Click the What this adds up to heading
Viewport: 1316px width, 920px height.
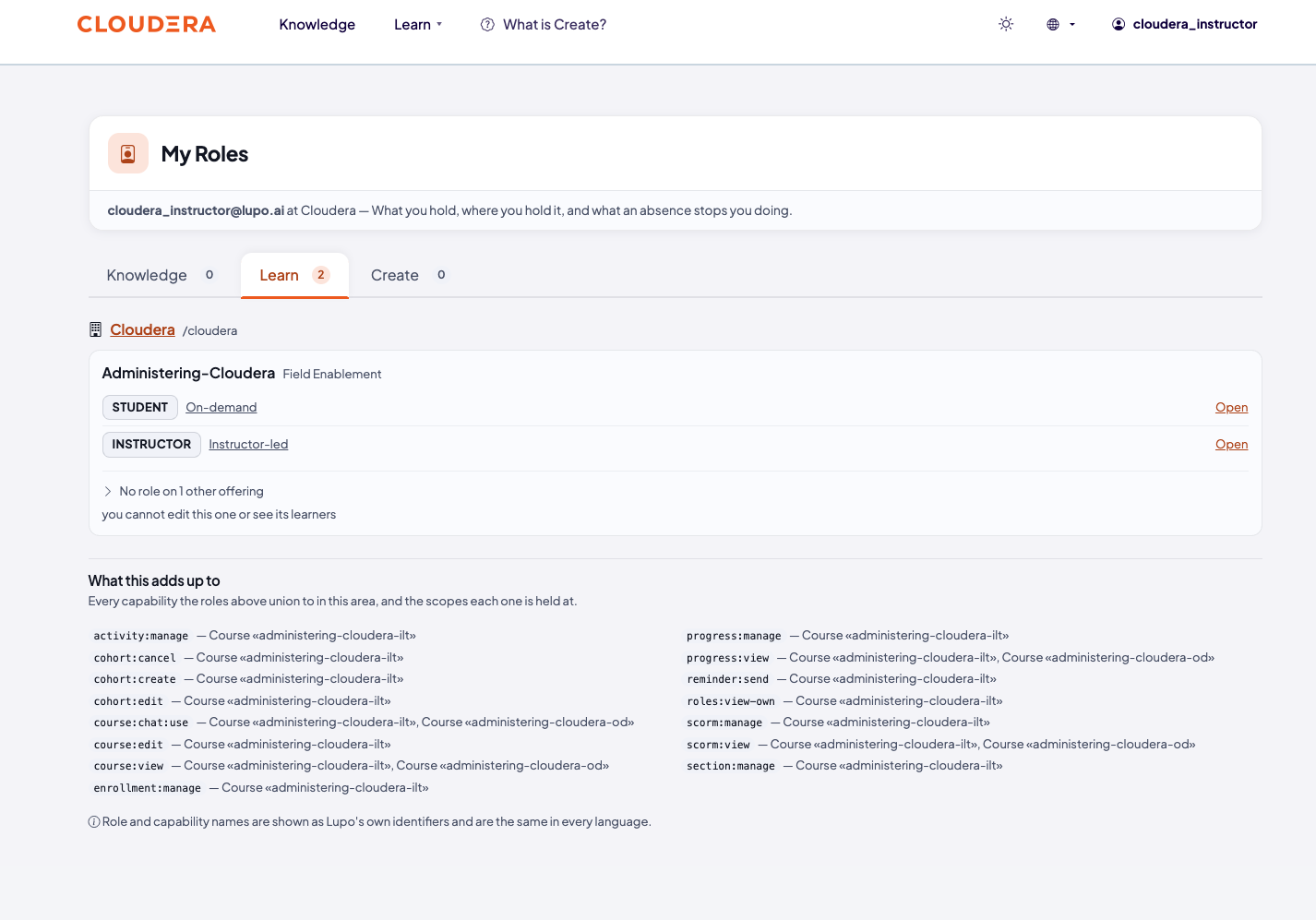coord(154,580)
